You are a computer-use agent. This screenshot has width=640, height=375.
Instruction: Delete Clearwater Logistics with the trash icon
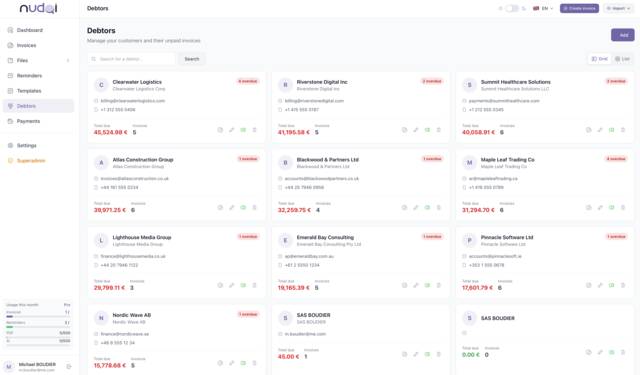click(x=254, y=130)
